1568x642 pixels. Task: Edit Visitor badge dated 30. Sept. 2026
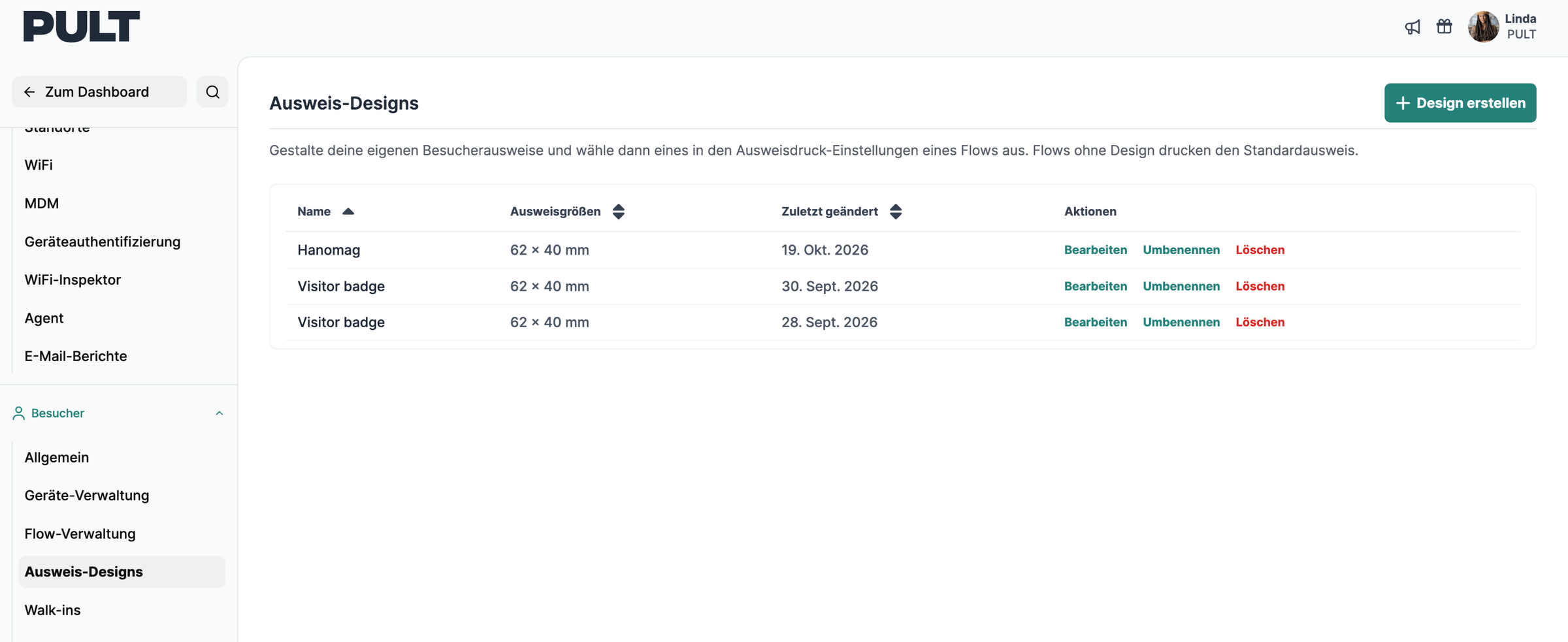[1096, 287]
